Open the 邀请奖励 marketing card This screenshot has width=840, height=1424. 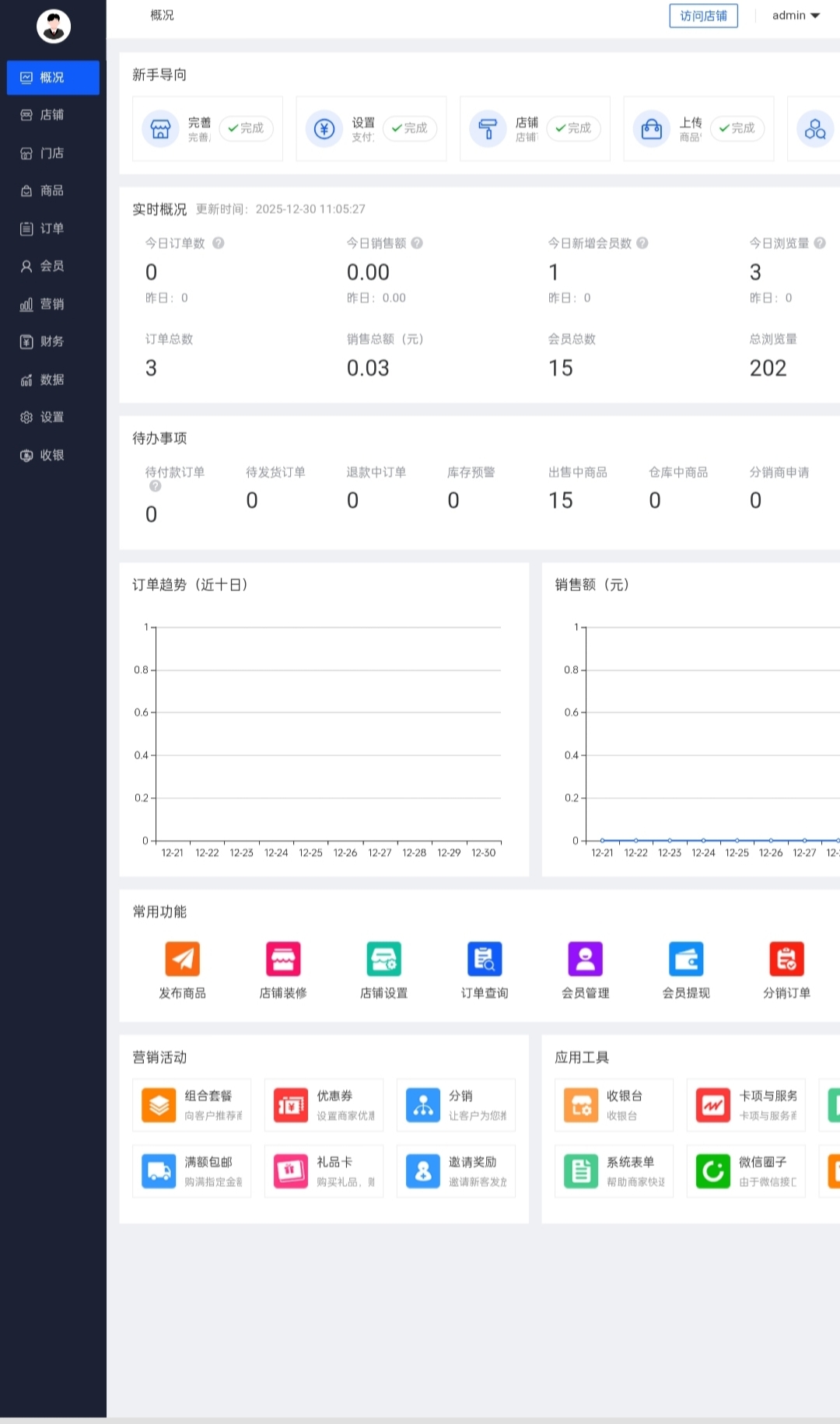point(456,1170)
